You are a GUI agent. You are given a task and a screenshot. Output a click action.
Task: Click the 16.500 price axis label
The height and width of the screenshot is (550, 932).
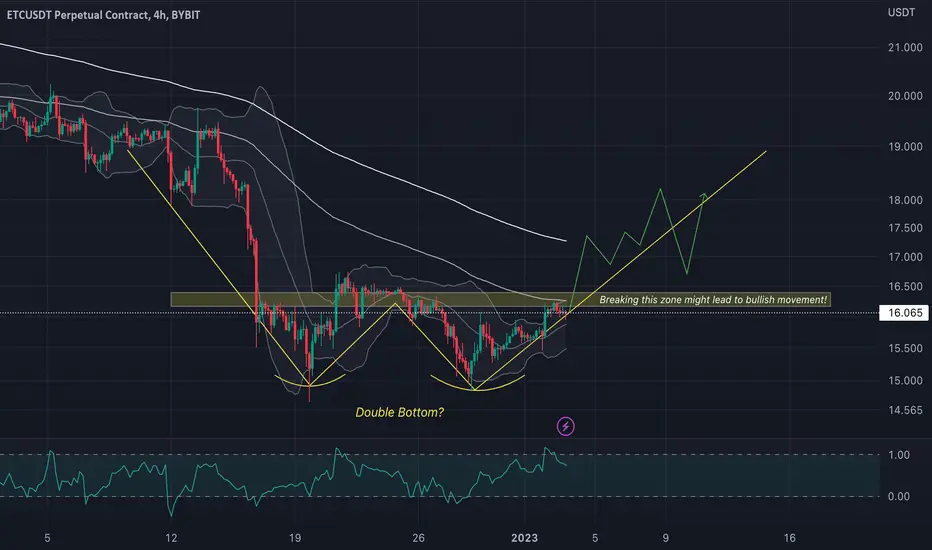(905, 287)
